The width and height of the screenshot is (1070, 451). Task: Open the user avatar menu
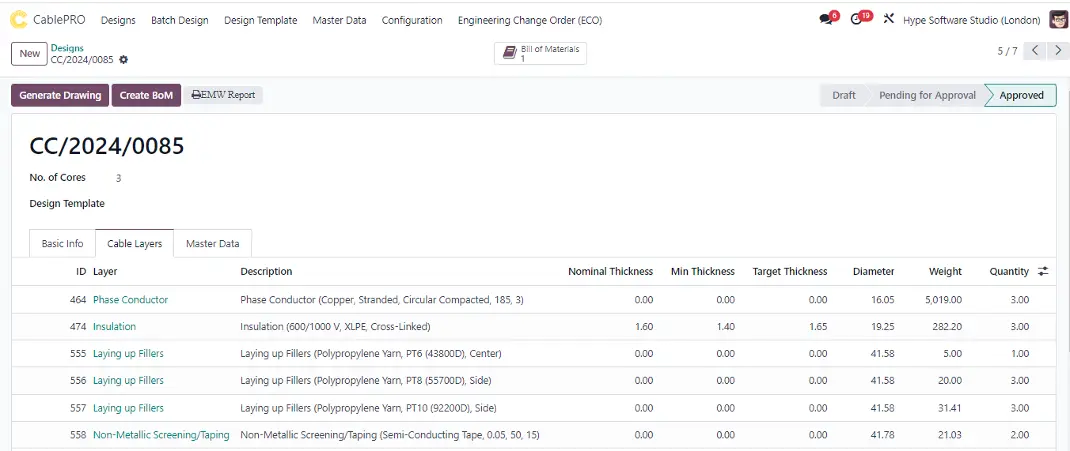(x=1058, y=20)
